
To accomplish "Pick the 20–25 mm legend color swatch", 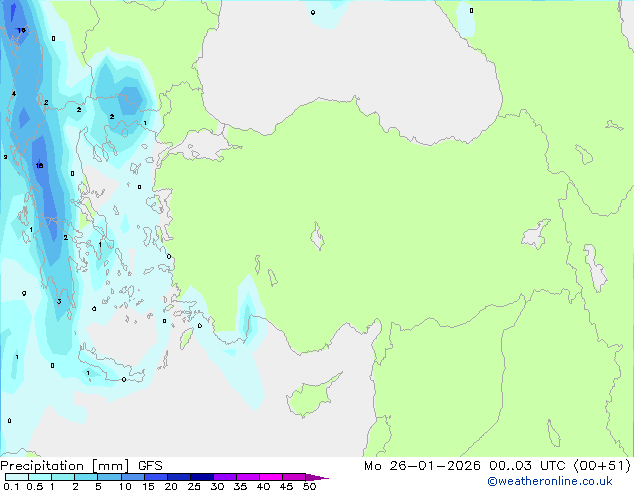I will click(x=179, y=477).
